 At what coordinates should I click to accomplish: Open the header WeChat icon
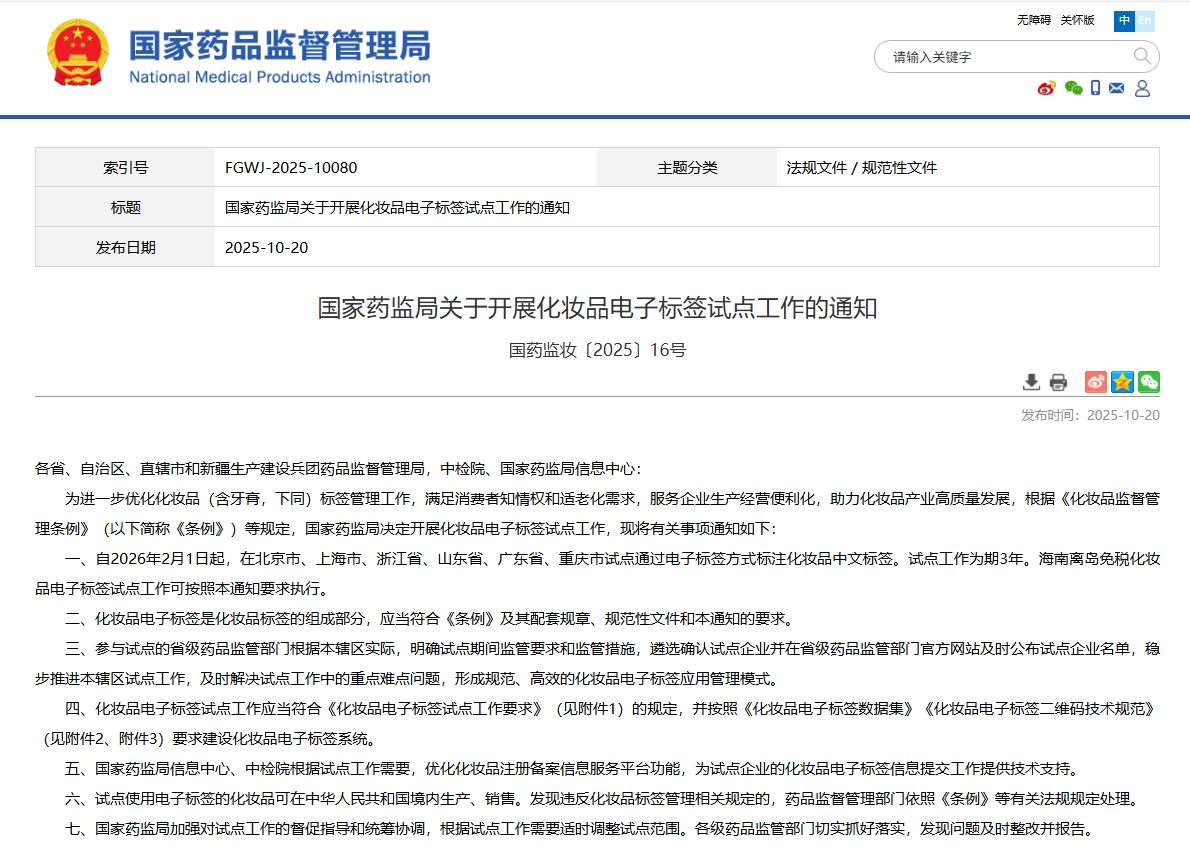coord(1073,88)
